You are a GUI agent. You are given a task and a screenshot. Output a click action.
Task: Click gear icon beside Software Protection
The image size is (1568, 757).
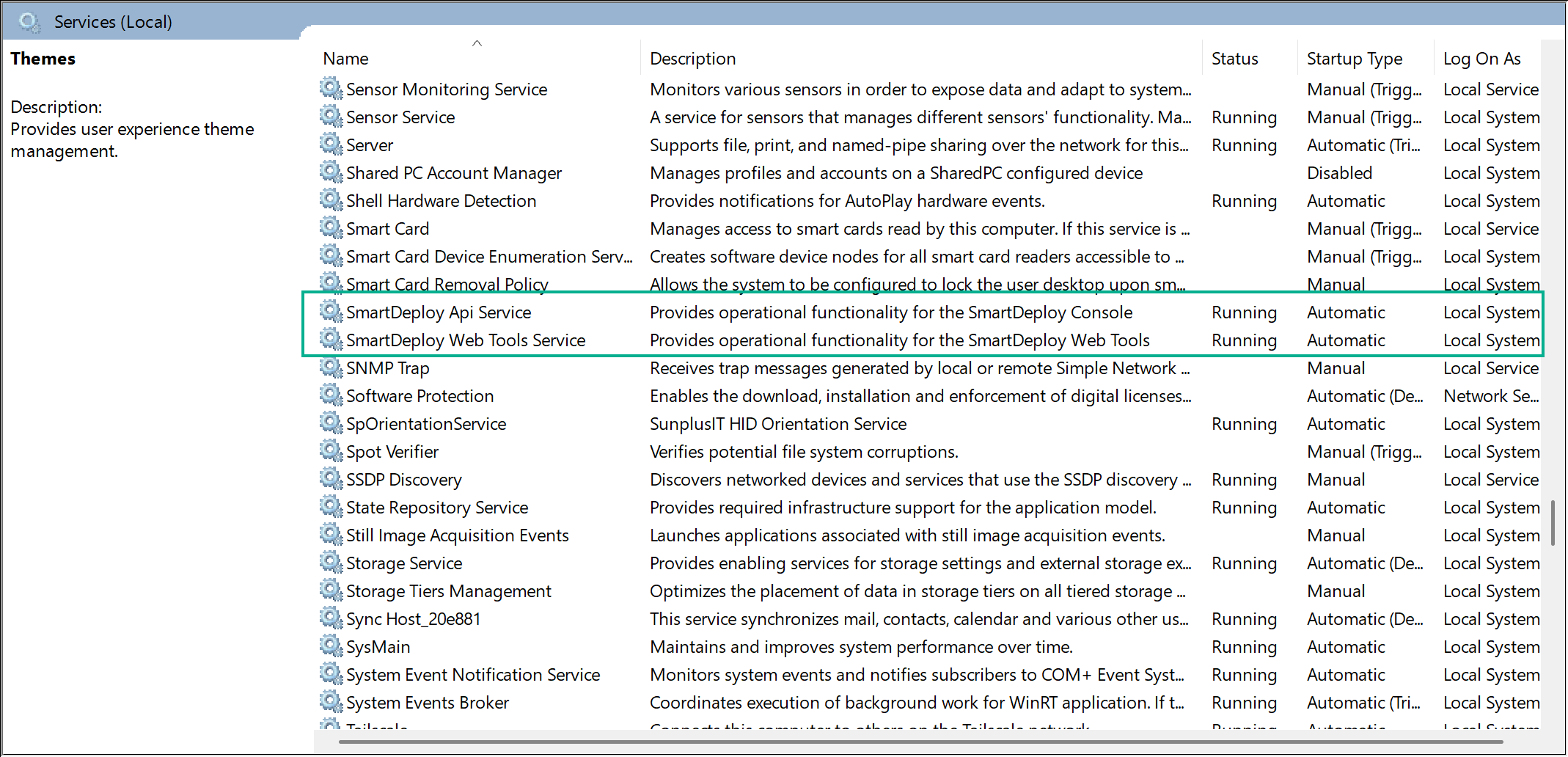coord(331,395)
